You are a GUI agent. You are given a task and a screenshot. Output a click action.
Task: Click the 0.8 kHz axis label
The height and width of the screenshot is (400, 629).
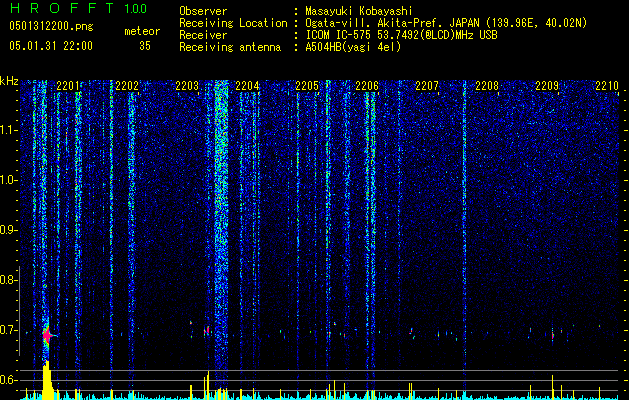(8, 280)
